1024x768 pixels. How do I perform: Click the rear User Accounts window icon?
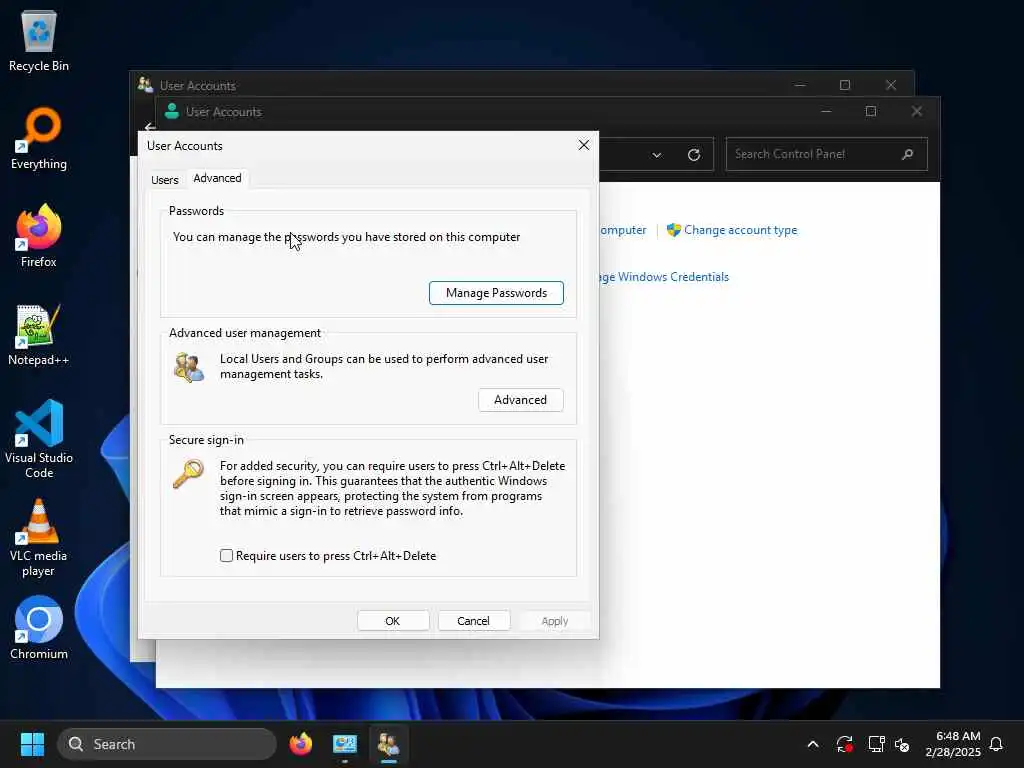coord(145,85)
